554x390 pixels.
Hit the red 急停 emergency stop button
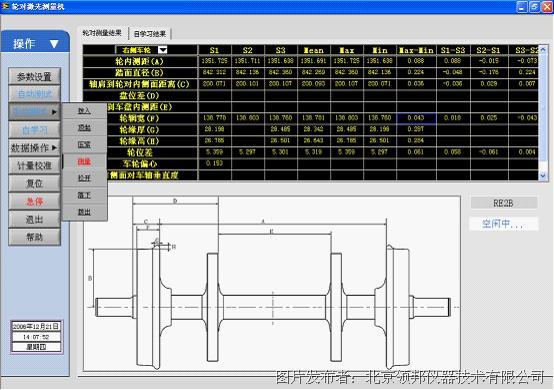coord(34,202)
